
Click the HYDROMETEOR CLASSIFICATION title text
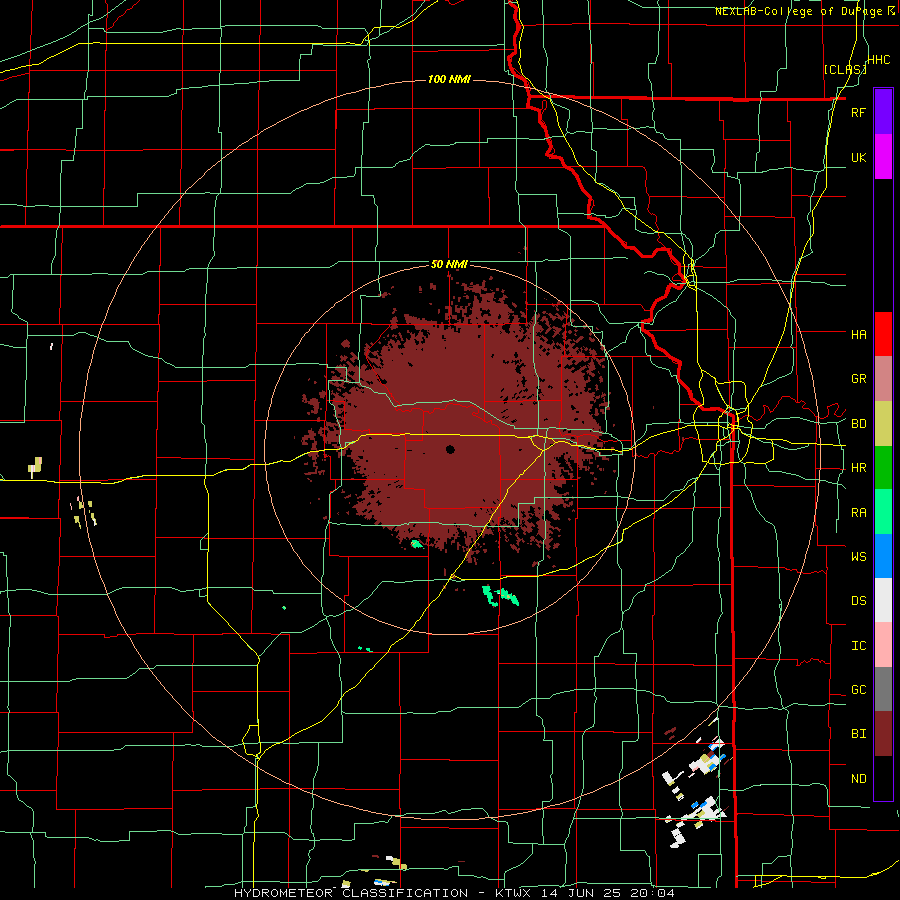pyautogui.click(x=351, y=893)
